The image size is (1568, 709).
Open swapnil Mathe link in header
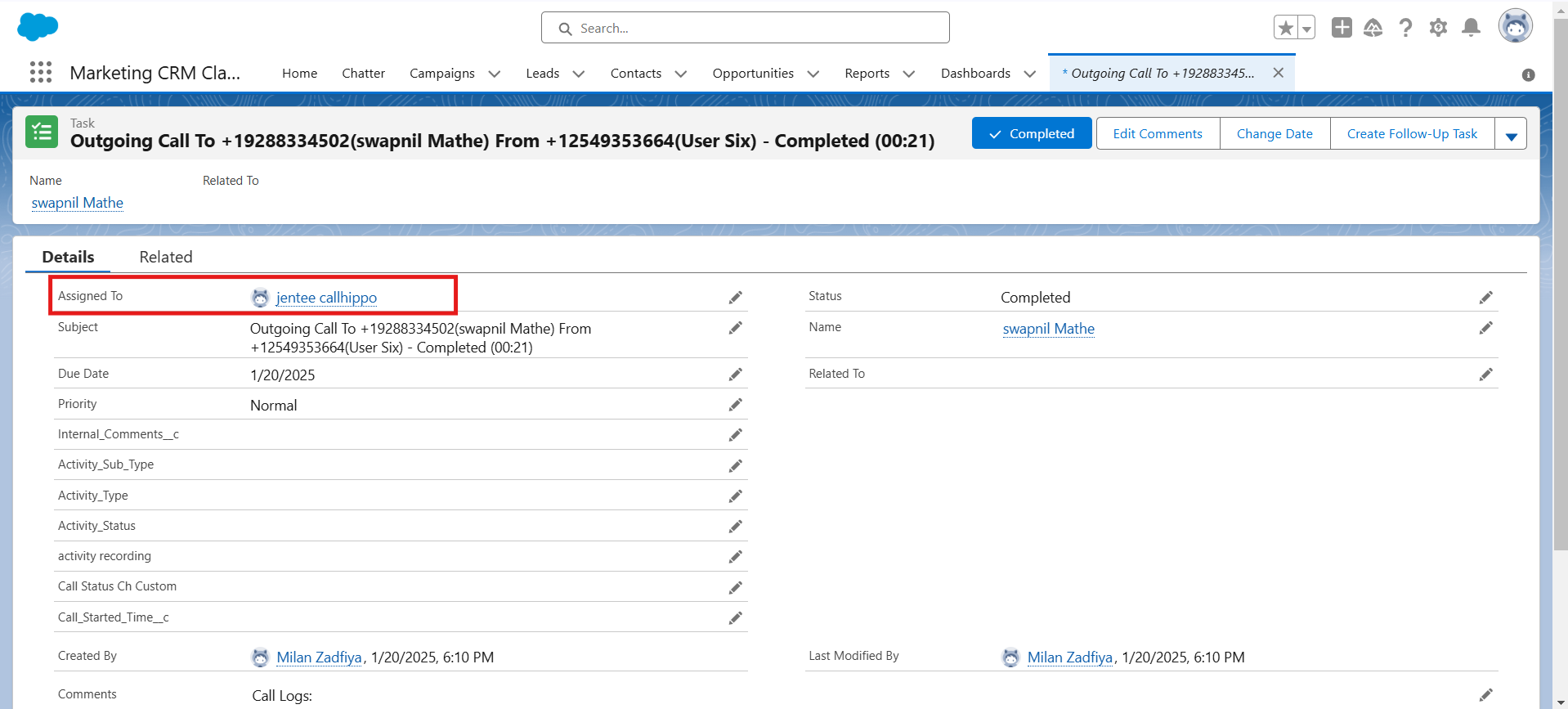(78, 203)
